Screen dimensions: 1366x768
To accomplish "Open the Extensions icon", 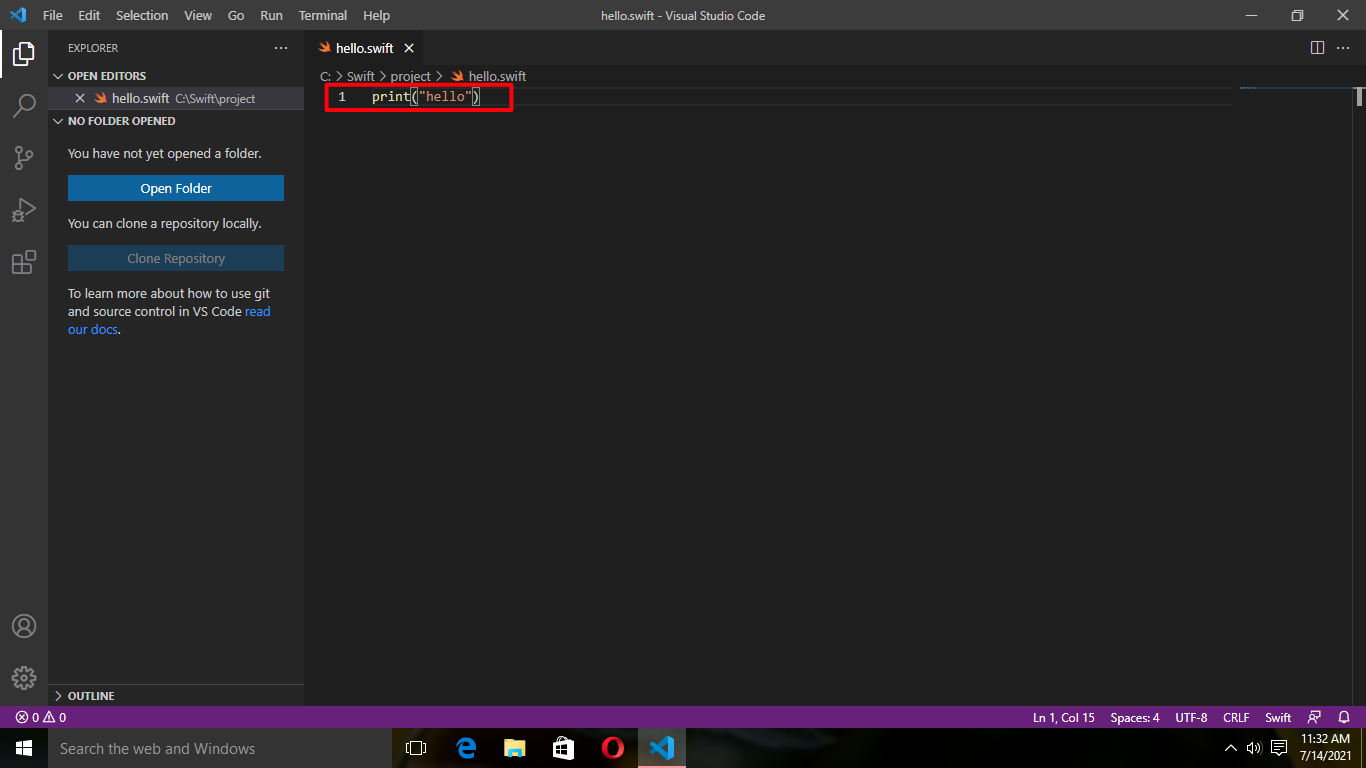I will point(23,262).
